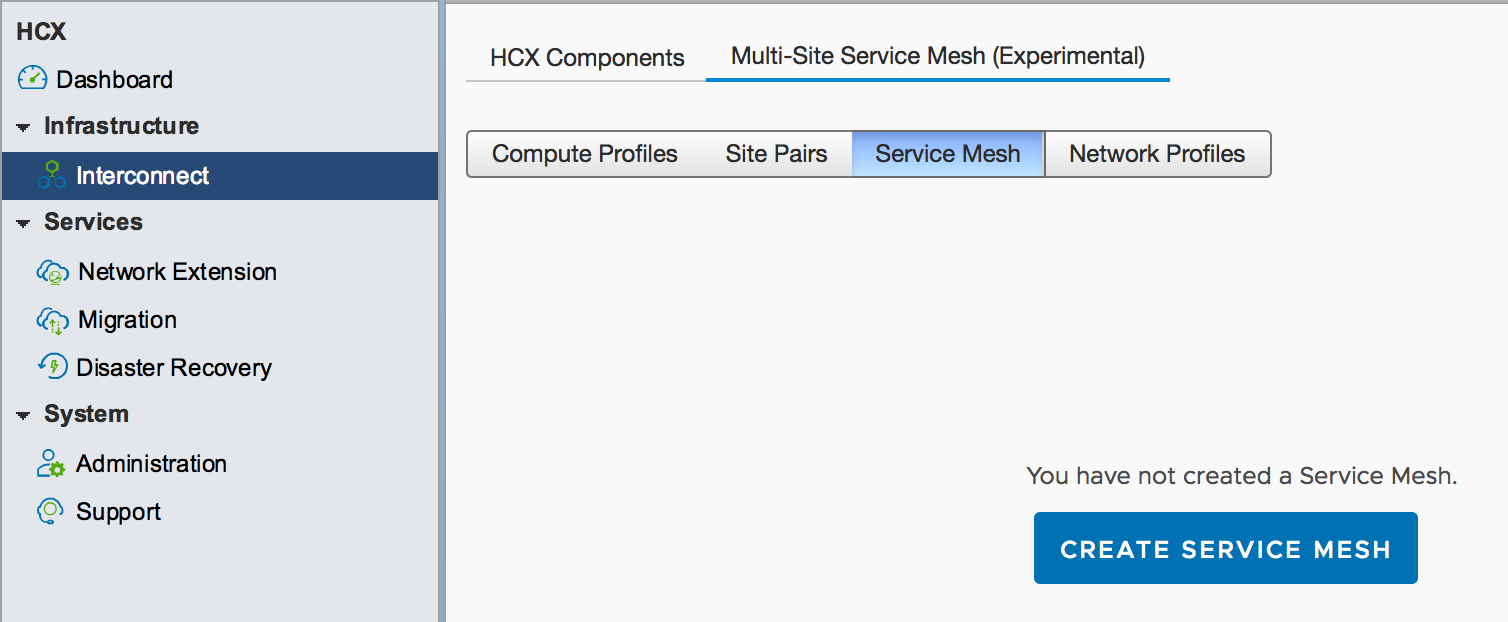Switch to the HCX Components tab

coord(585,57)
